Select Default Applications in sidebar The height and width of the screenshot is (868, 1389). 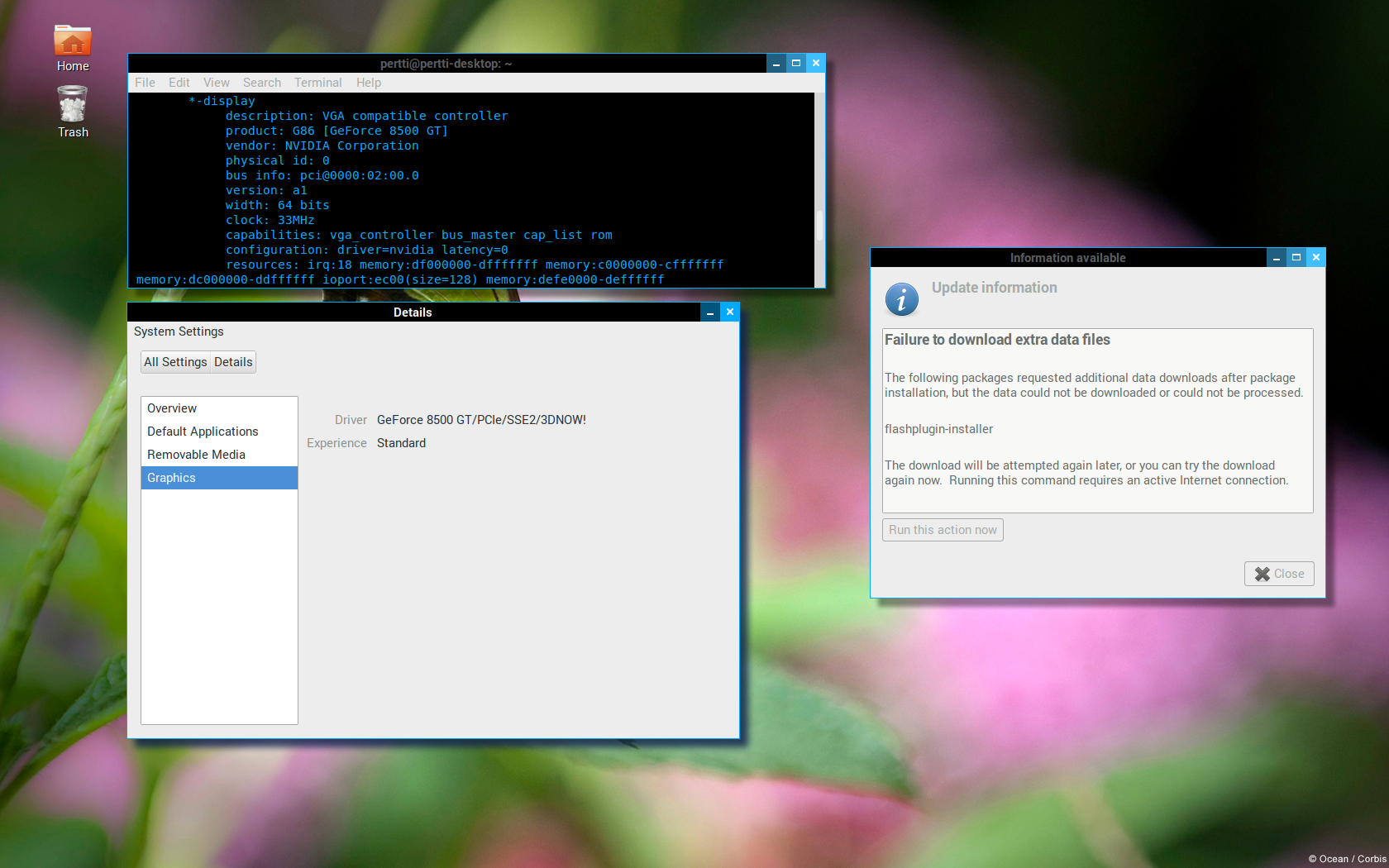pos(203,432)
